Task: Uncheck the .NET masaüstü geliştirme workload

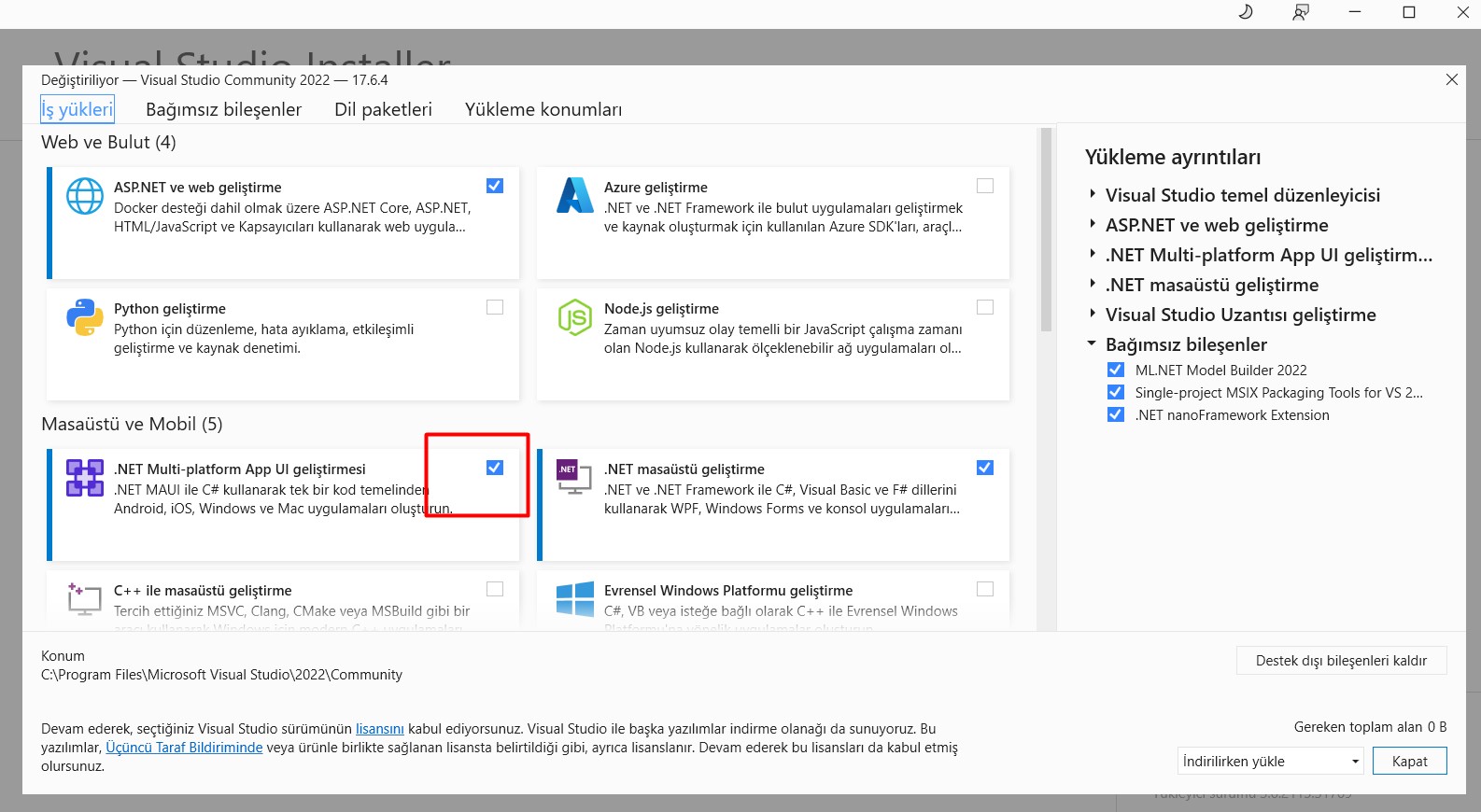Action: coord(985,468)
